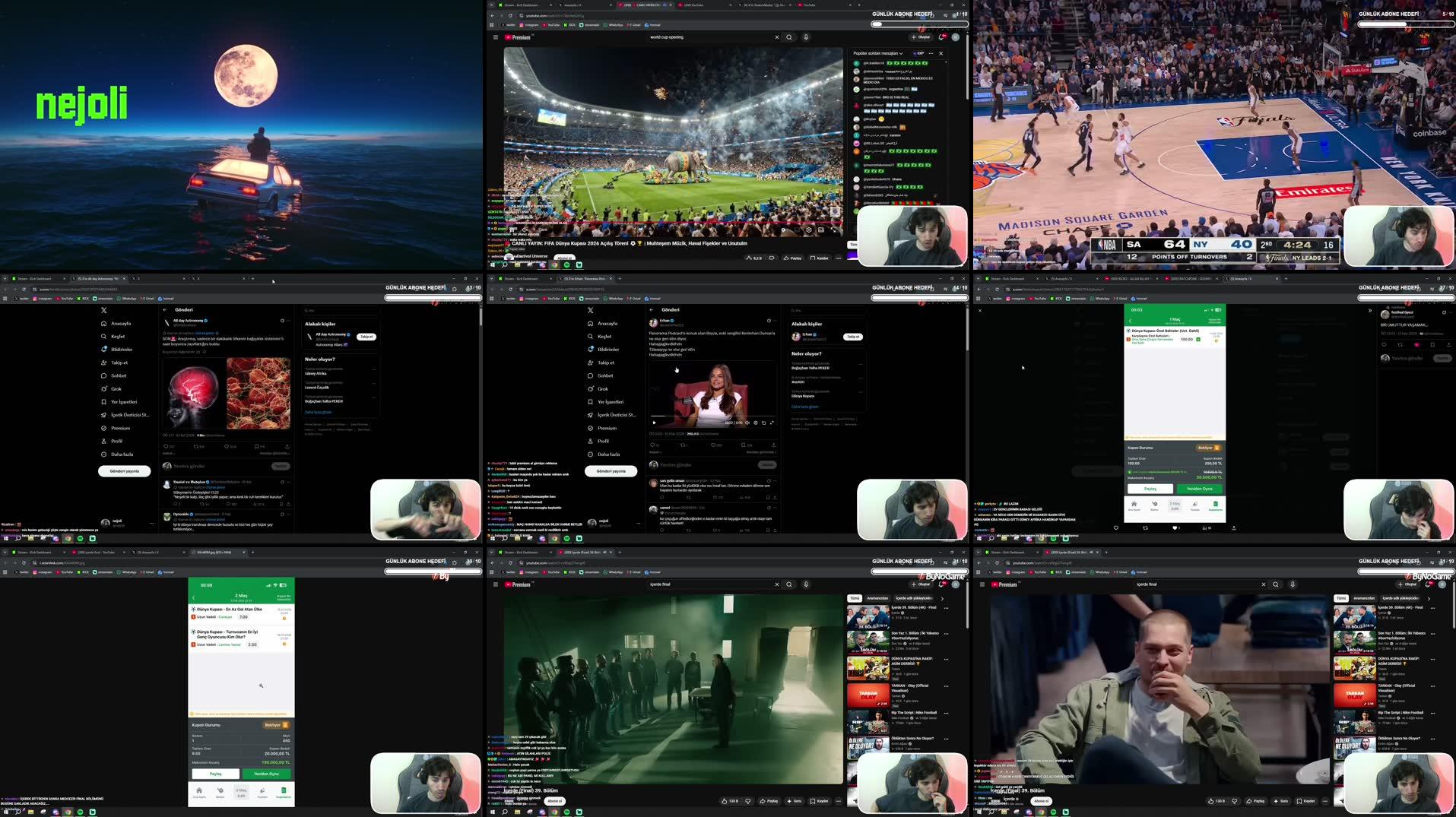Click Oluştur in the laughing man YouTube window
1456x817 pixels.
1407,584
